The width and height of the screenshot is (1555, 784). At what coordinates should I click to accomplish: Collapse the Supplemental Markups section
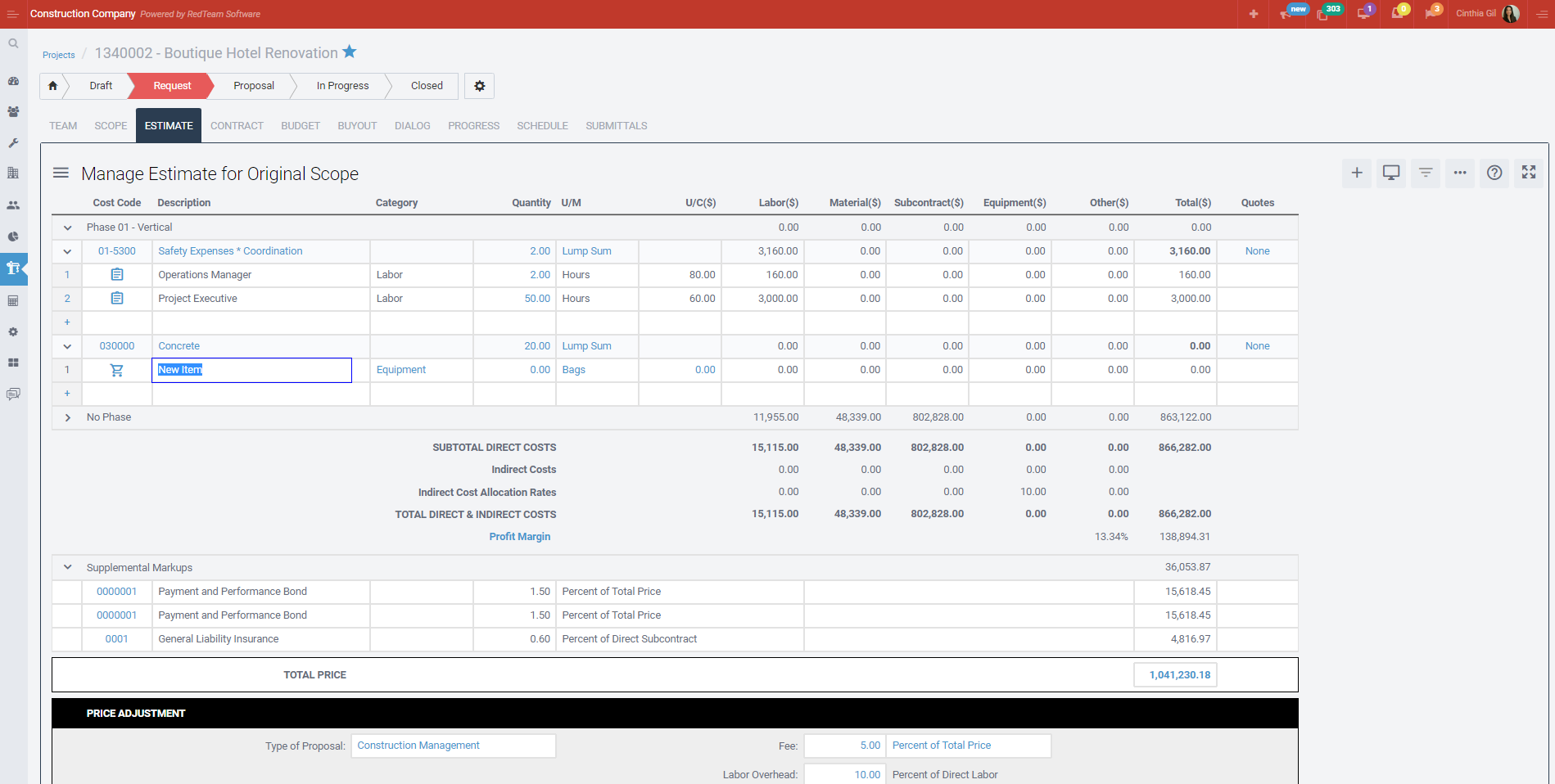67,566
